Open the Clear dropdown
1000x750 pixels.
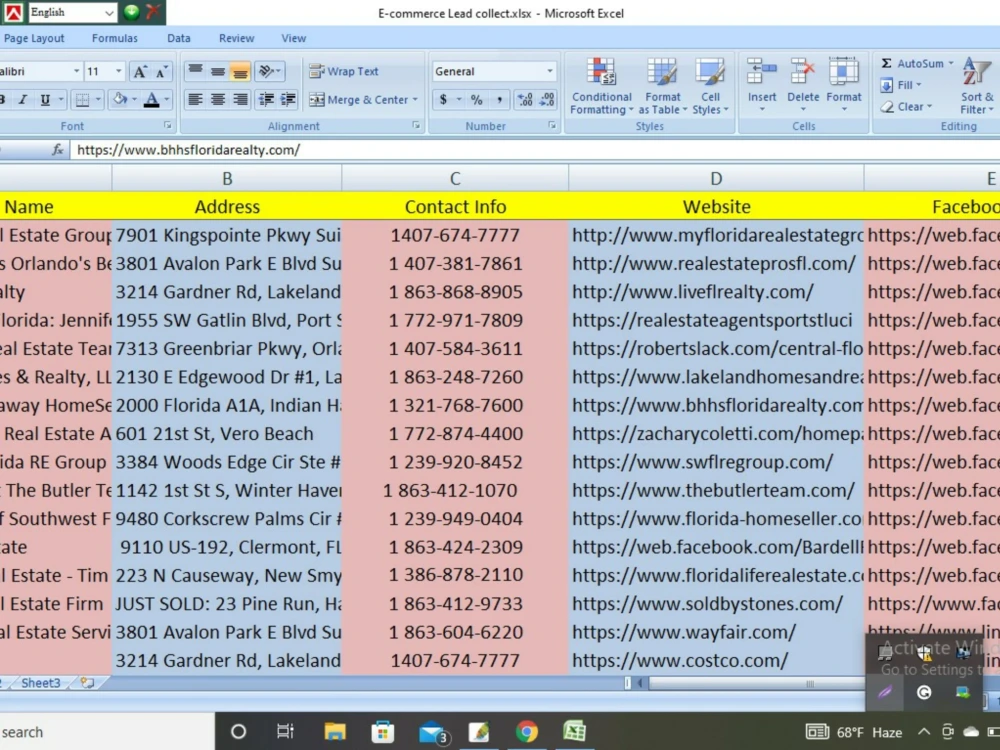pyautogui.click(x=906, y=107)
